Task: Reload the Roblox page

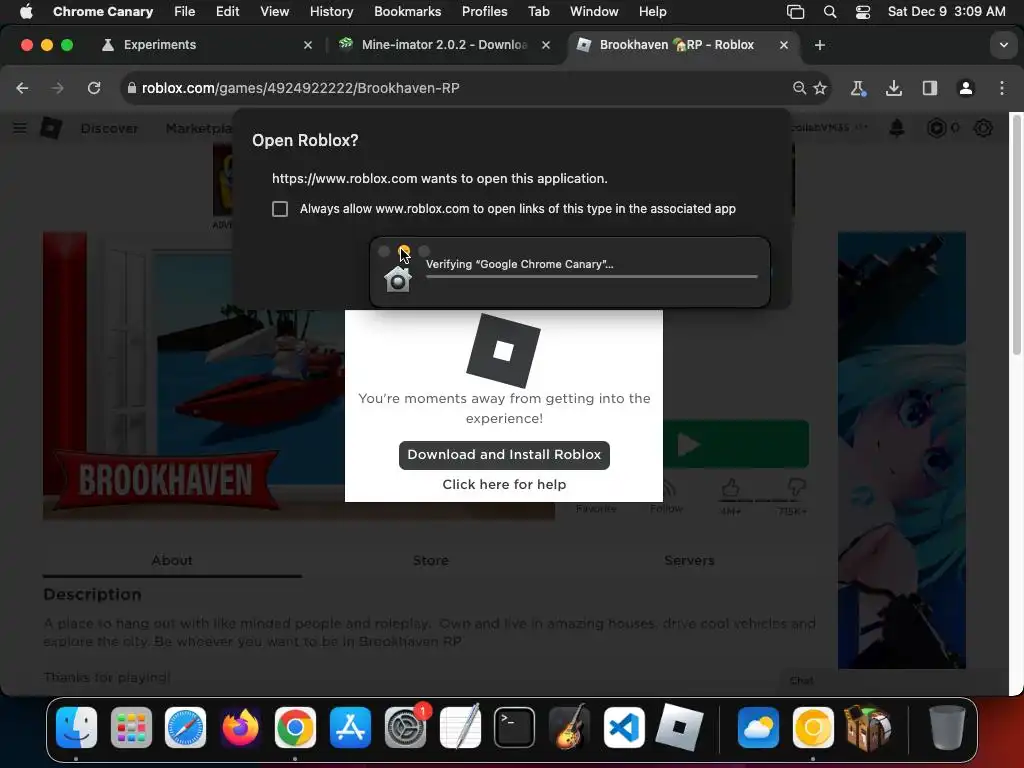Action: pos(94,88)
